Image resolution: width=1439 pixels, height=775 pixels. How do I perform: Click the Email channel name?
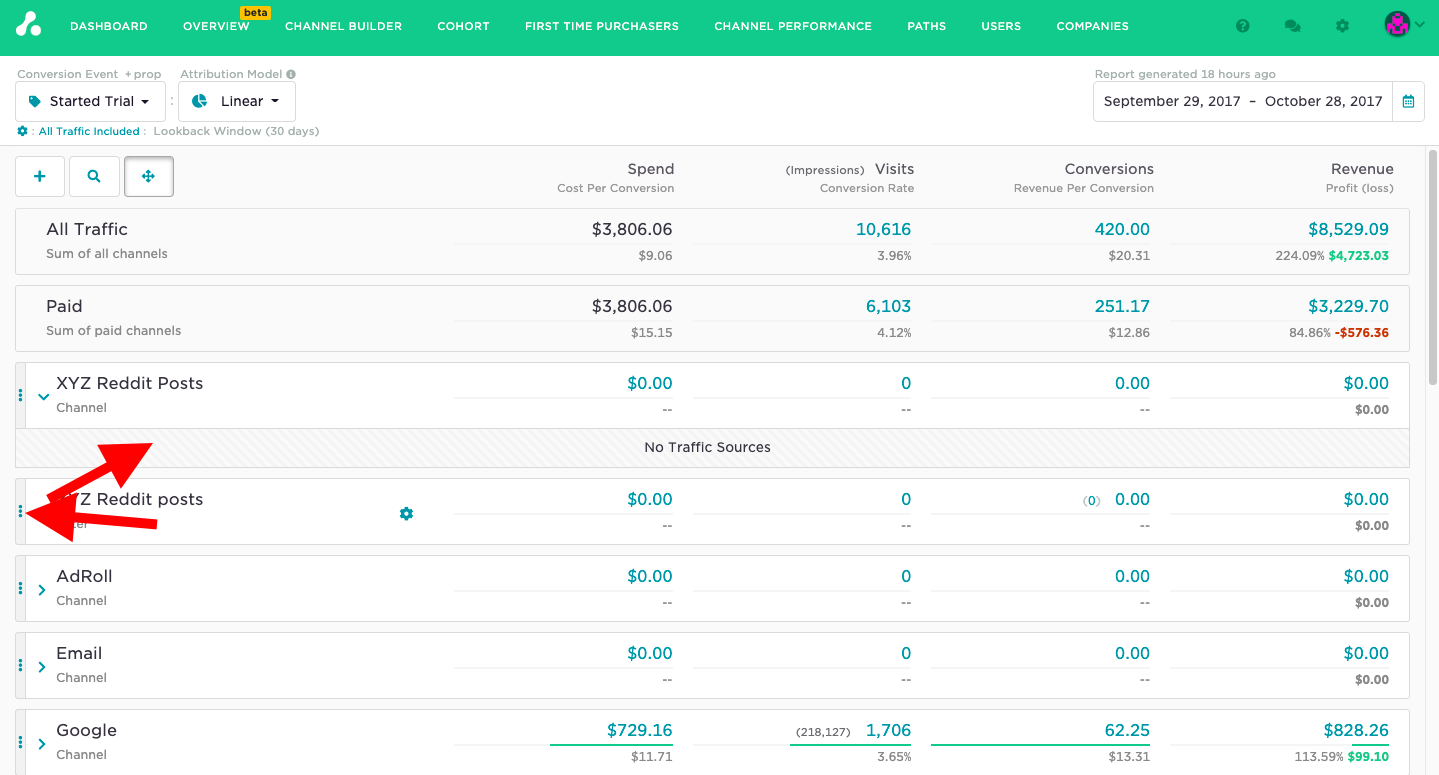(79, 653)
